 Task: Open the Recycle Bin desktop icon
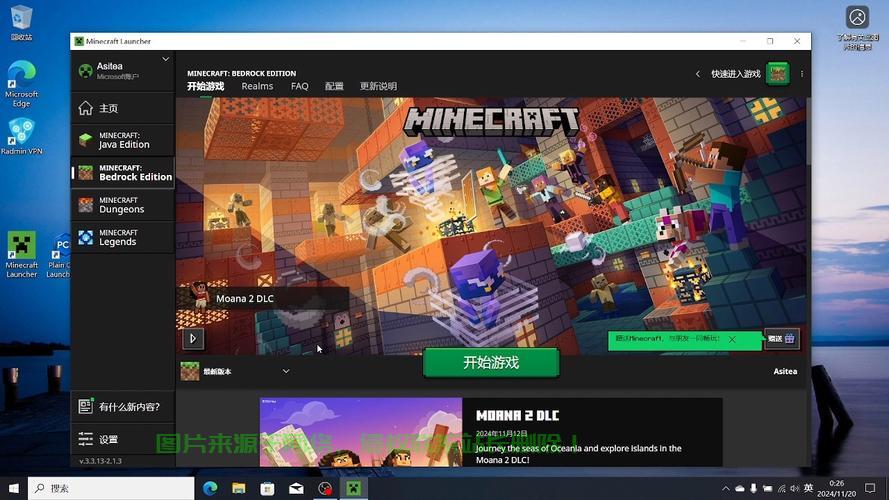click(x=21, y=23)
